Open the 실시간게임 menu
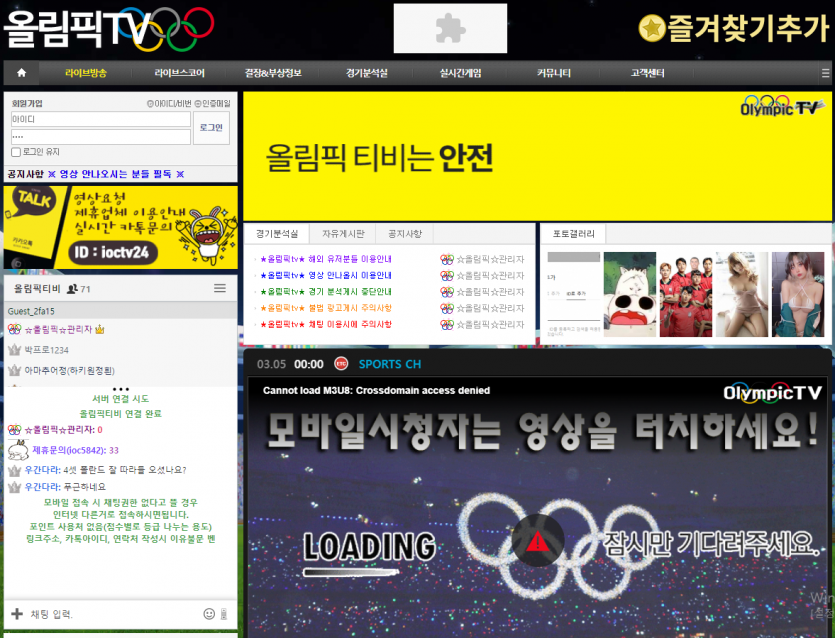 point(461,73)
